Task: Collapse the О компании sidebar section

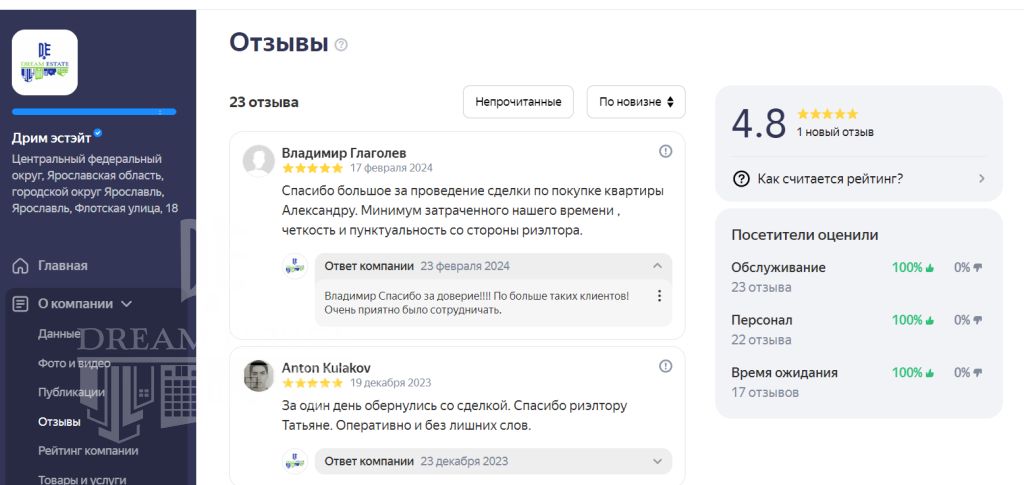Action: [126, 304]
